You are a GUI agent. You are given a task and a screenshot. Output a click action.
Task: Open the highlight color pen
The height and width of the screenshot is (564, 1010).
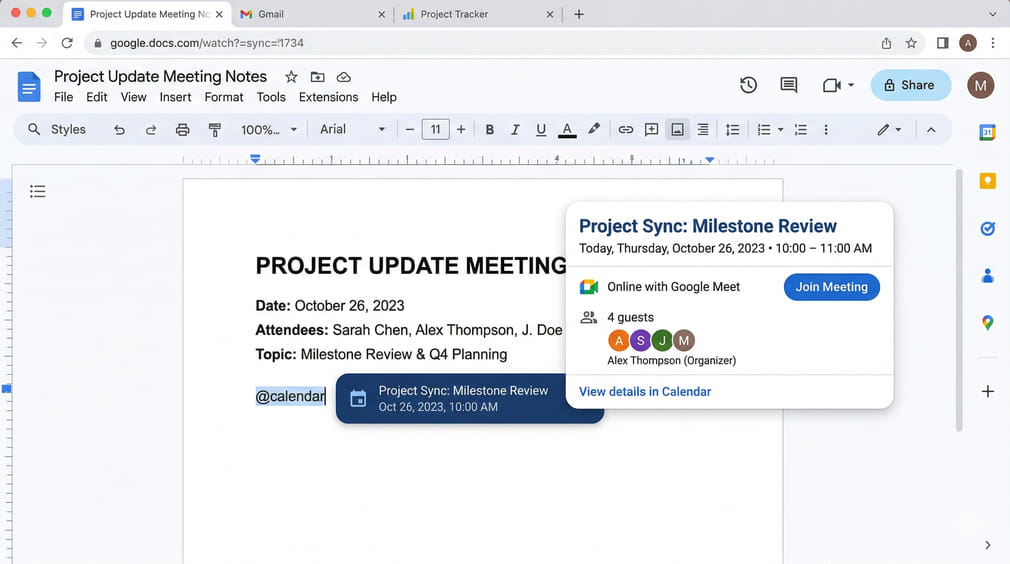pyautogui.click(x=594, y=129)
